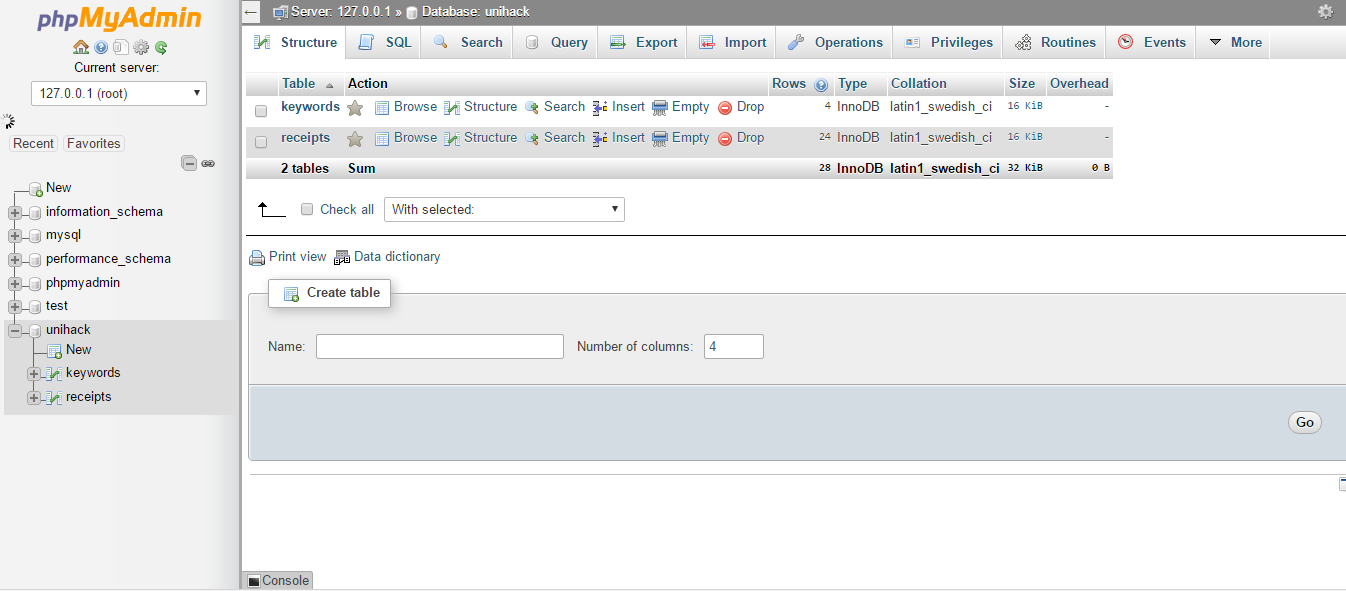Expand the information_schema database node
This screenshot has width=1346, height=591.
coord(14,212)
